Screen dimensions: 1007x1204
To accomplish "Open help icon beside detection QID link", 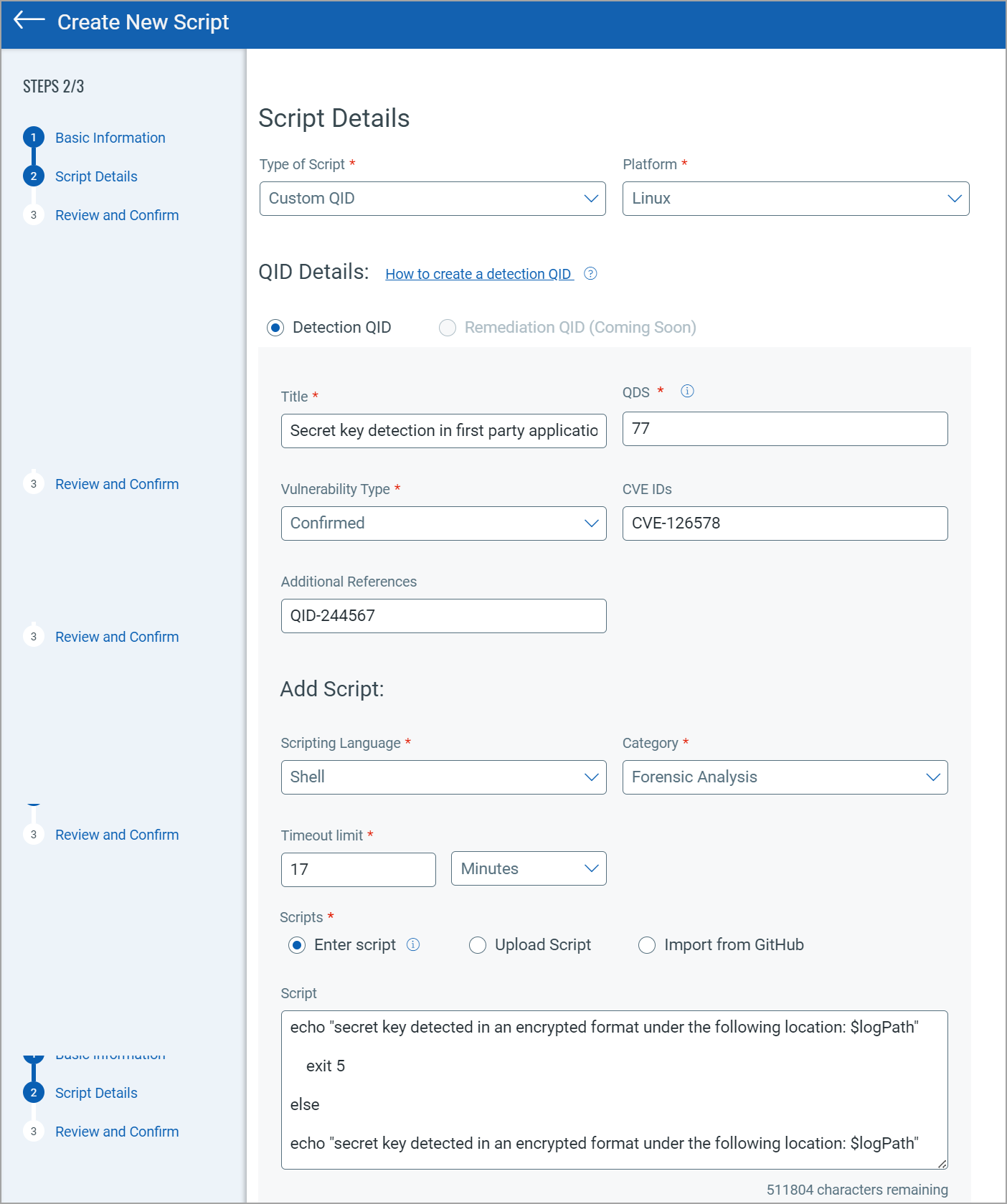I will coord(590,273).
